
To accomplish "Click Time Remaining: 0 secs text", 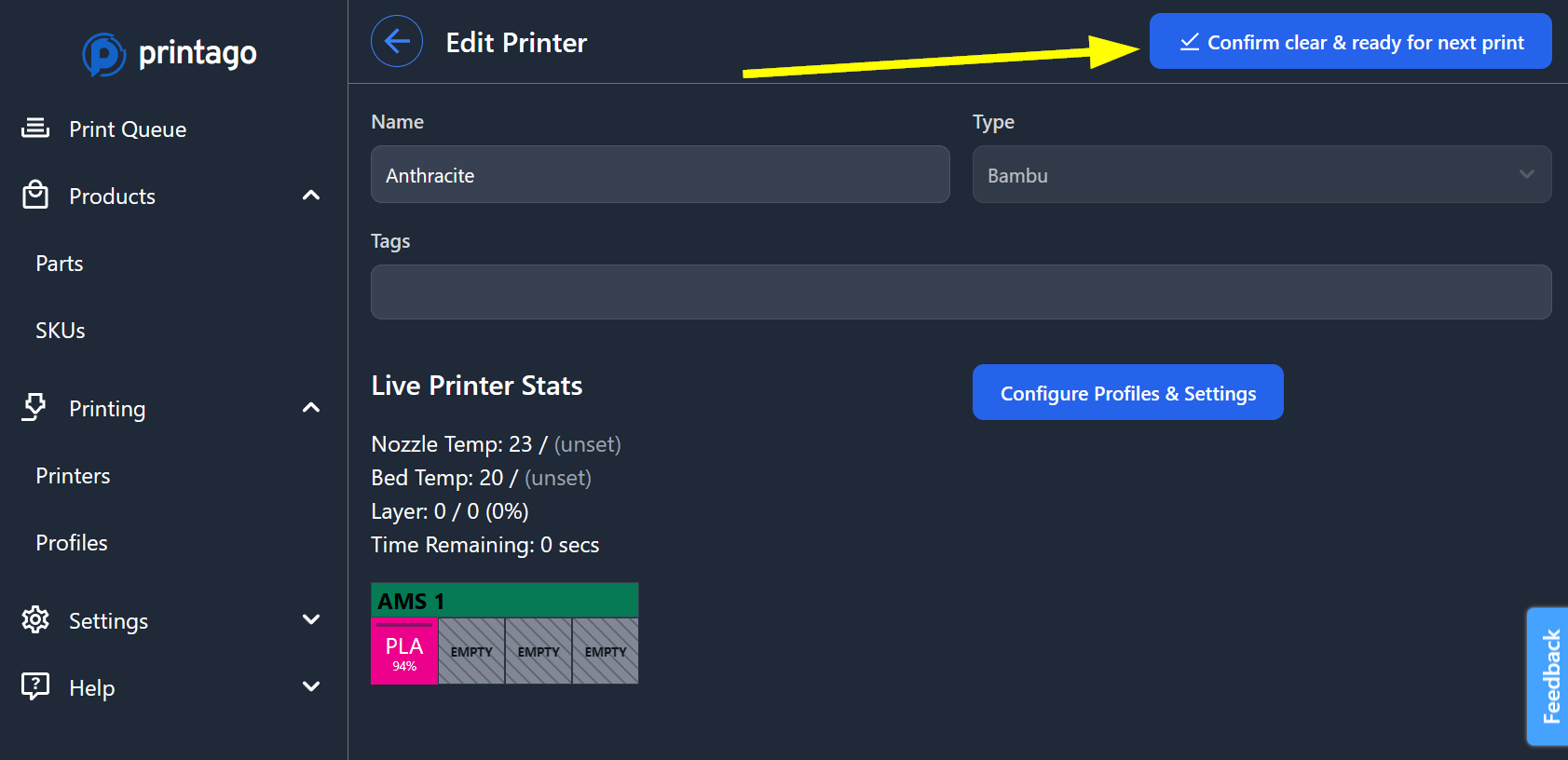I will point(484,545).
